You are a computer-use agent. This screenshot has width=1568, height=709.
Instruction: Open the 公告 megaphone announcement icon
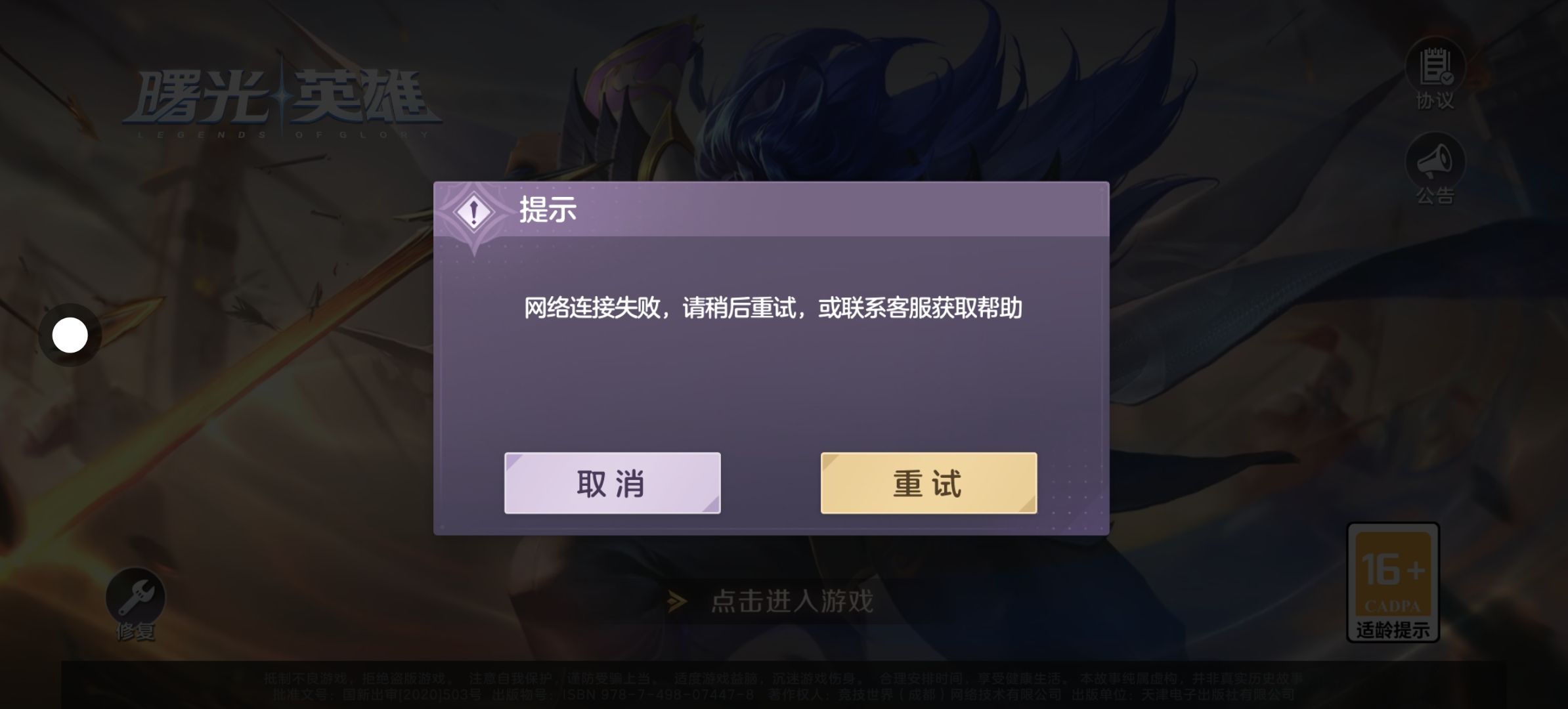pyautogui.click(x=1435, y=161)
